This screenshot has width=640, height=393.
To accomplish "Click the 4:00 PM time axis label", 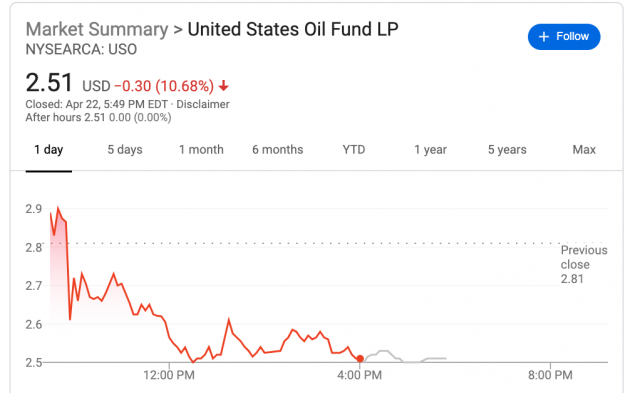I will [x=360, y=375].
